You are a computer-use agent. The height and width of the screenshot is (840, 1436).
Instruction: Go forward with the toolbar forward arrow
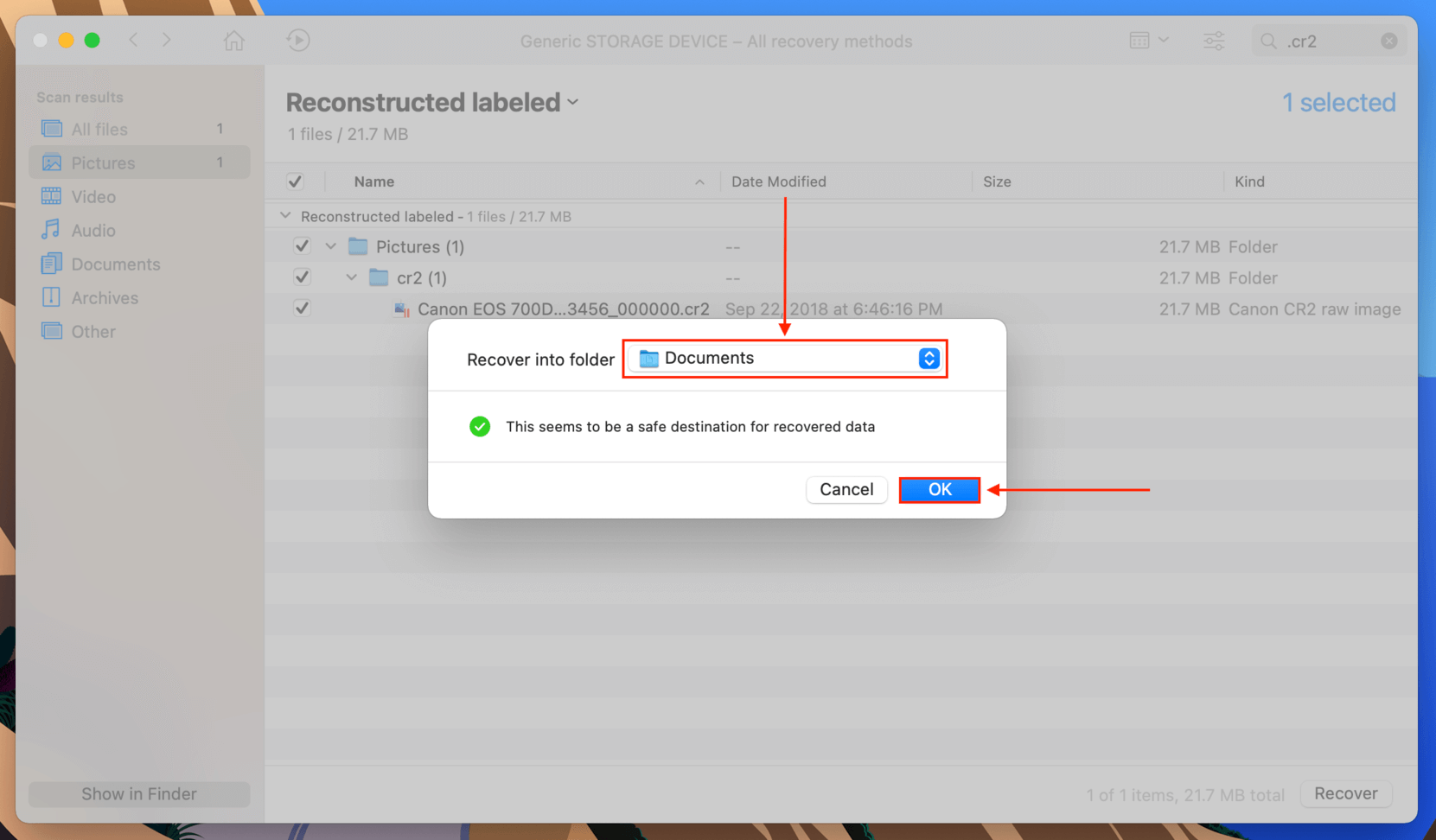(x=167, y=40)
